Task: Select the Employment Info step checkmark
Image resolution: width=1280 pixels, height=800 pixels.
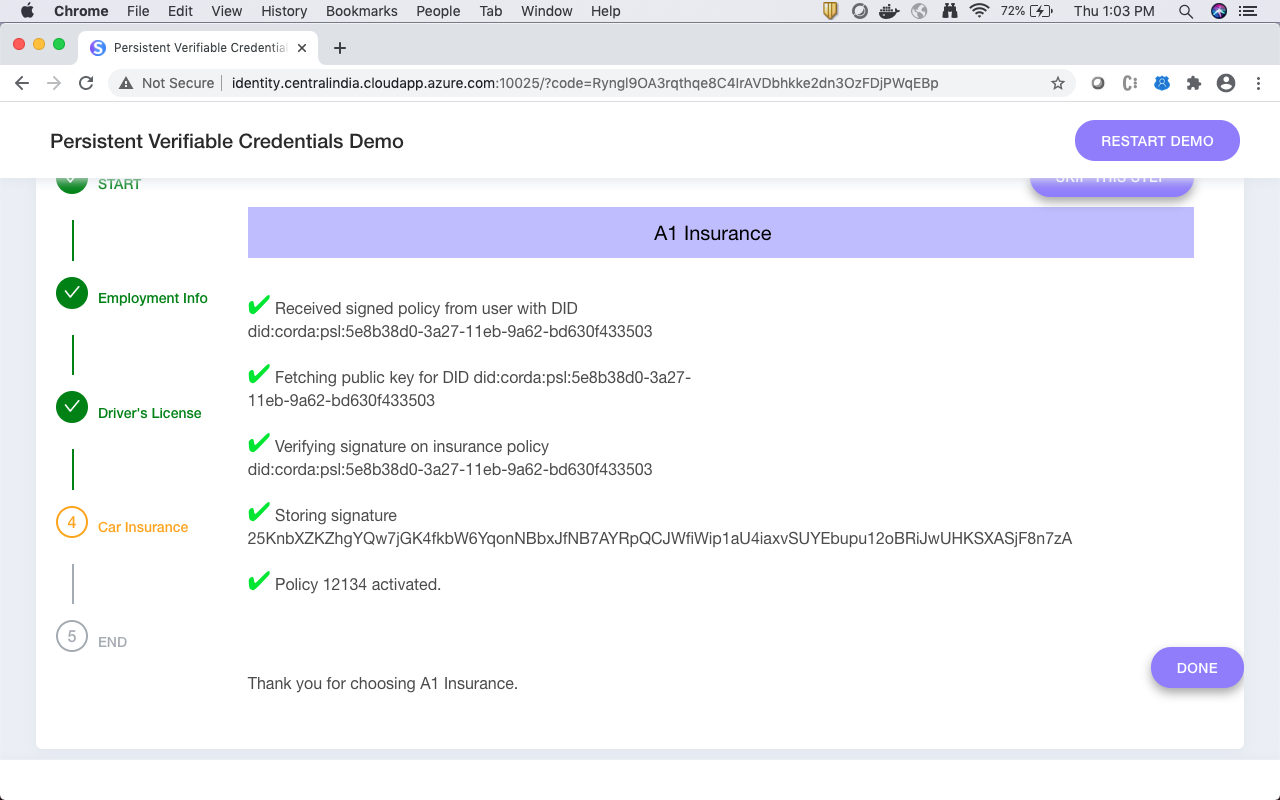Action: coord(72,293)
